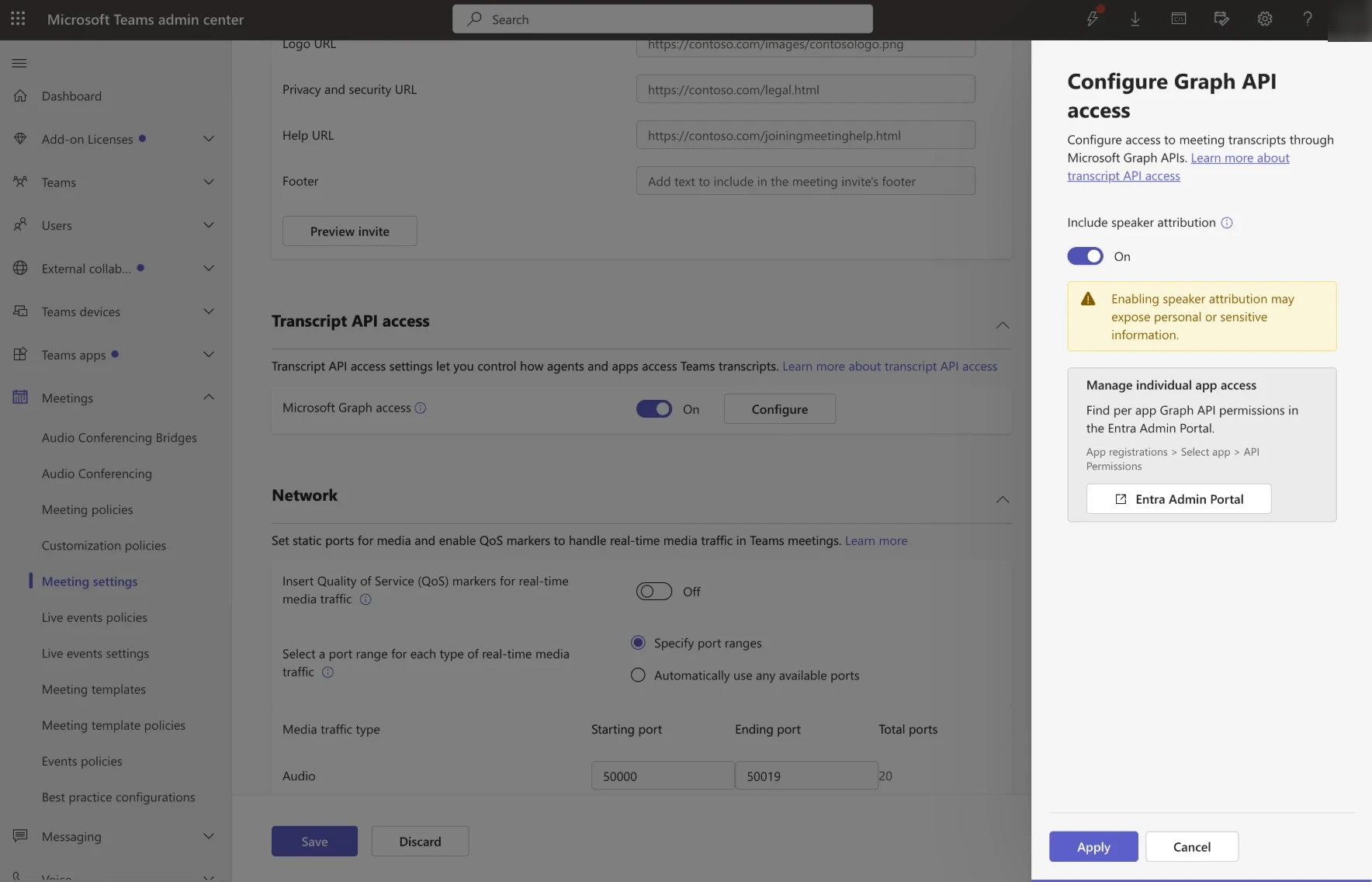Click the Preview invite button
Image resolution: width=1372 pixels, height=882 pixels.
point(350,231)
